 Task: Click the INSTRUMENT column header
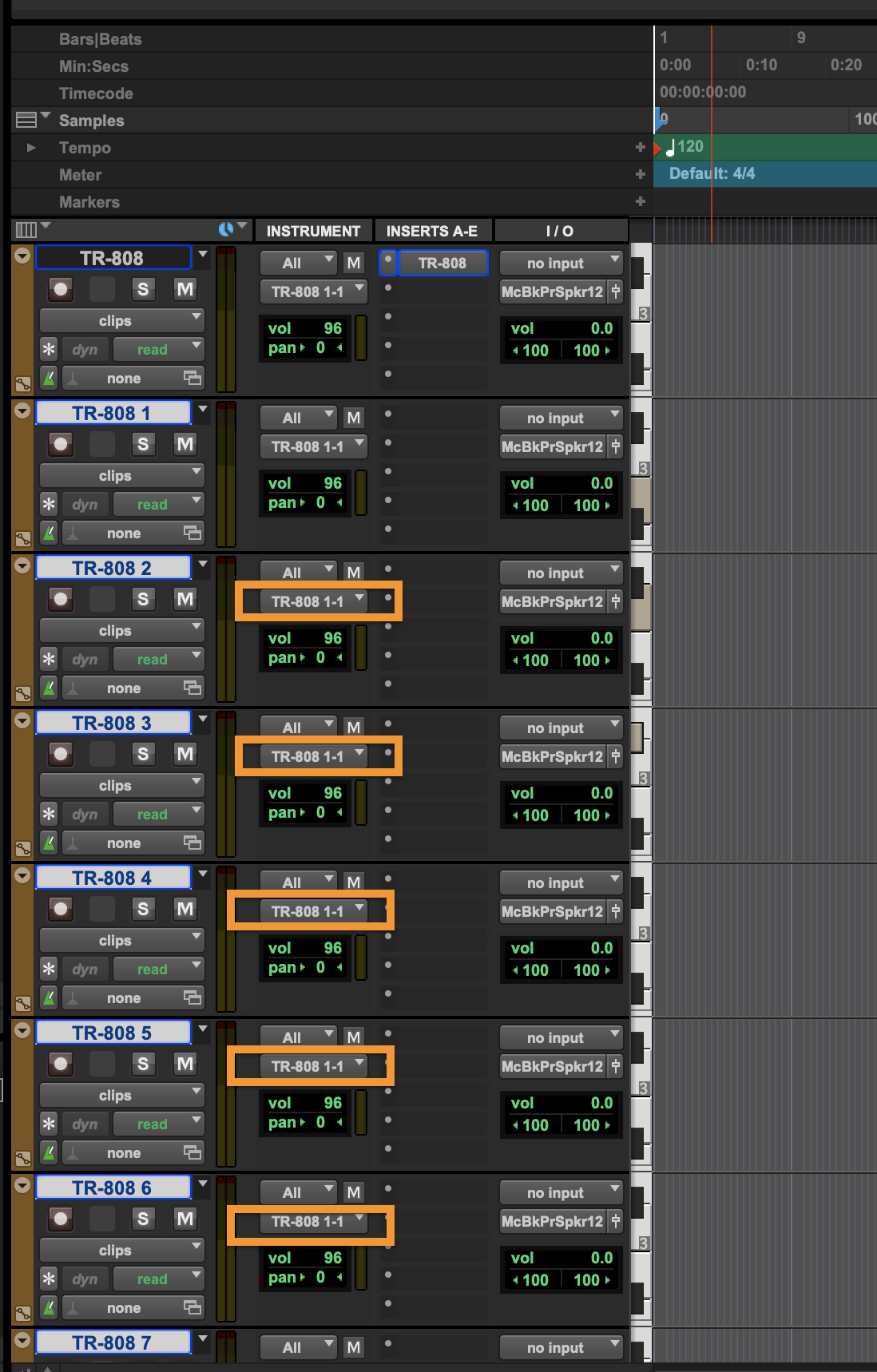coord(313,231)
